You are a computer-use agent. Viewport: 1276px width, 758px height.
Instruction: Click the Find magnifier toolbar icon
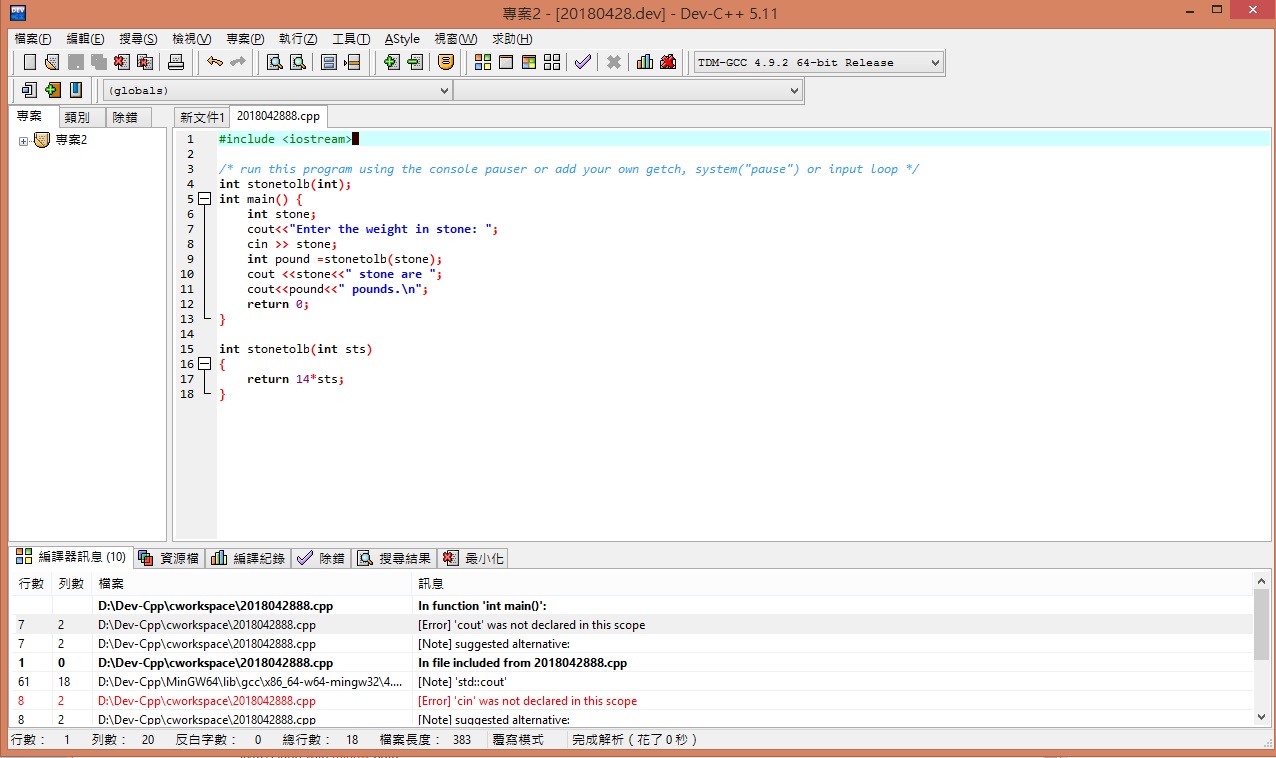274,62
